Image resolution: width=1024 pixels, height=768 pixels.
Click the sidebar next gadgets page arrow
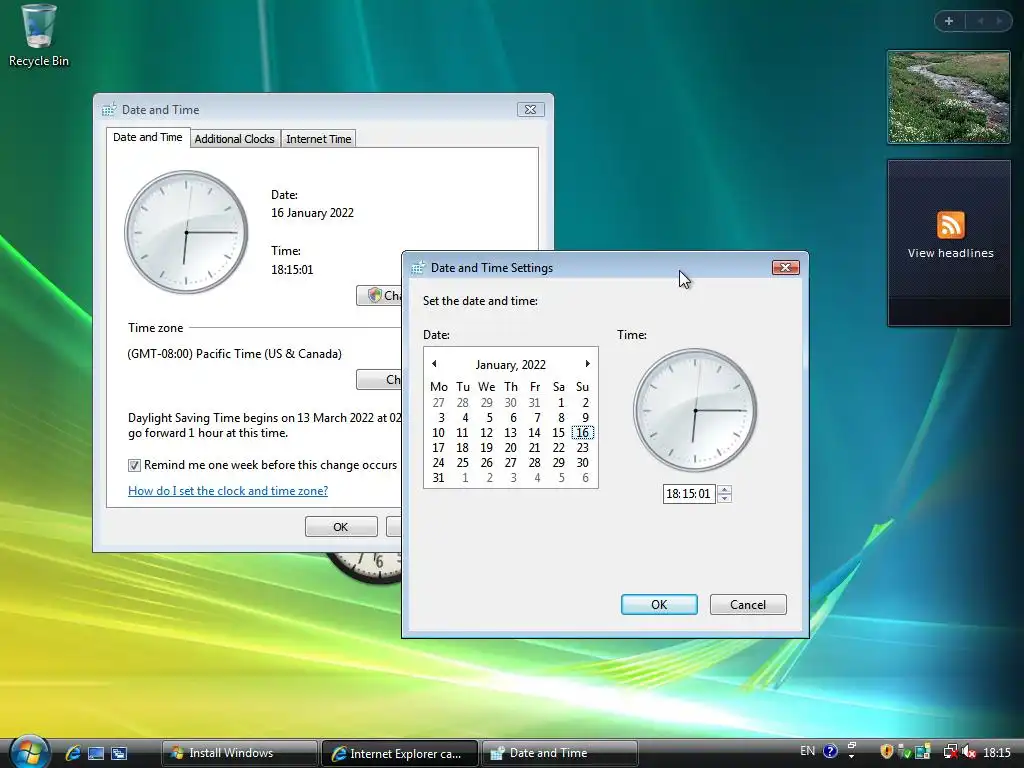point(999,21)
